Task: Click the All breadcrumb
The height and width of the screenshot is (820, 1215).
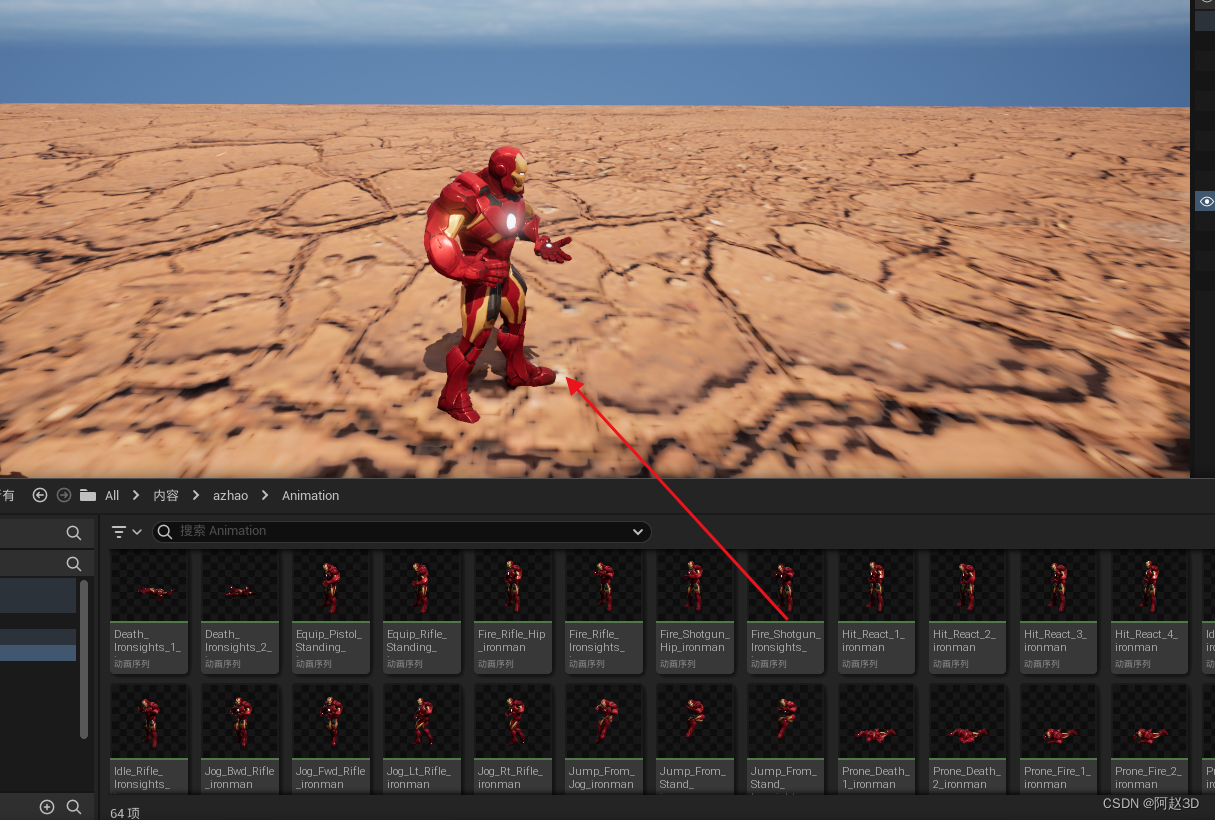Action: pos(112,495)
